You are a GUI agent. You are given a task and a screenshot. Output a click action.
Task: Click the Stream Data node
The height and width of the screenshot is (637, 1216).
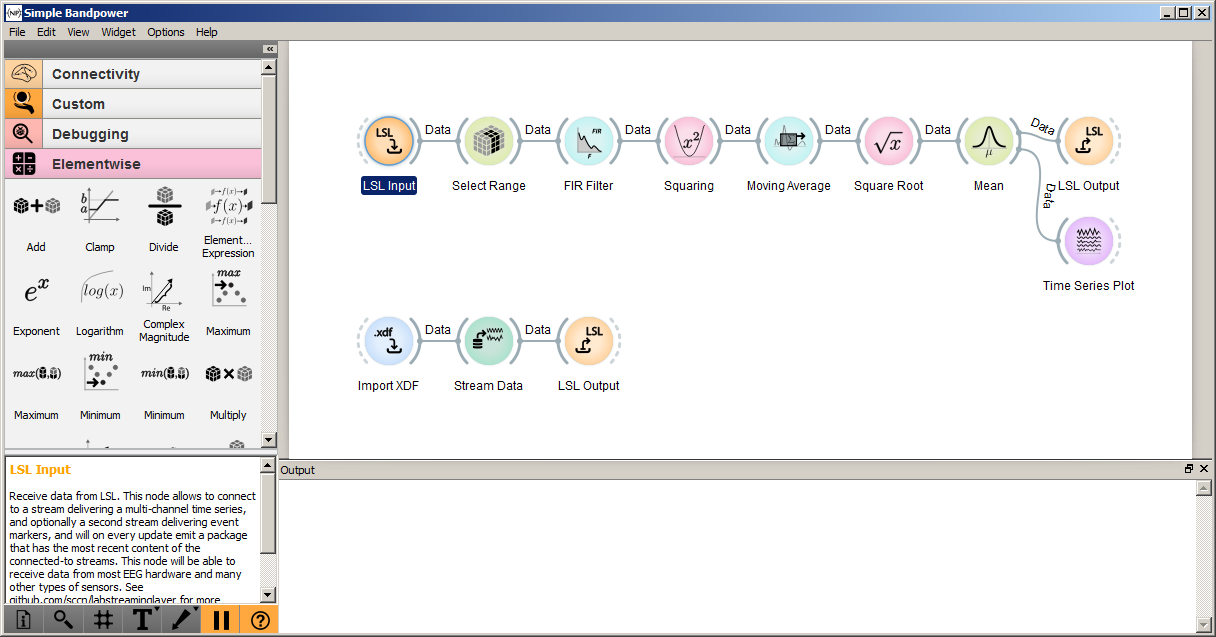coord(488,341)
